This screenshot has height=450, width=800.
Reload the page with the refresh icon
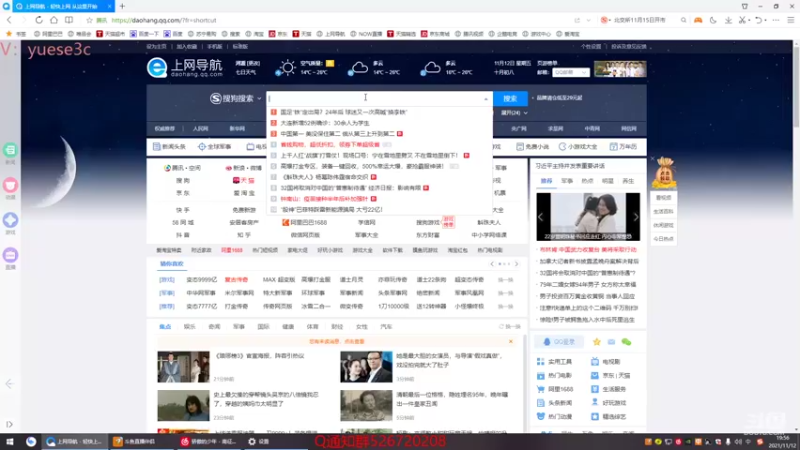(39, 20)
